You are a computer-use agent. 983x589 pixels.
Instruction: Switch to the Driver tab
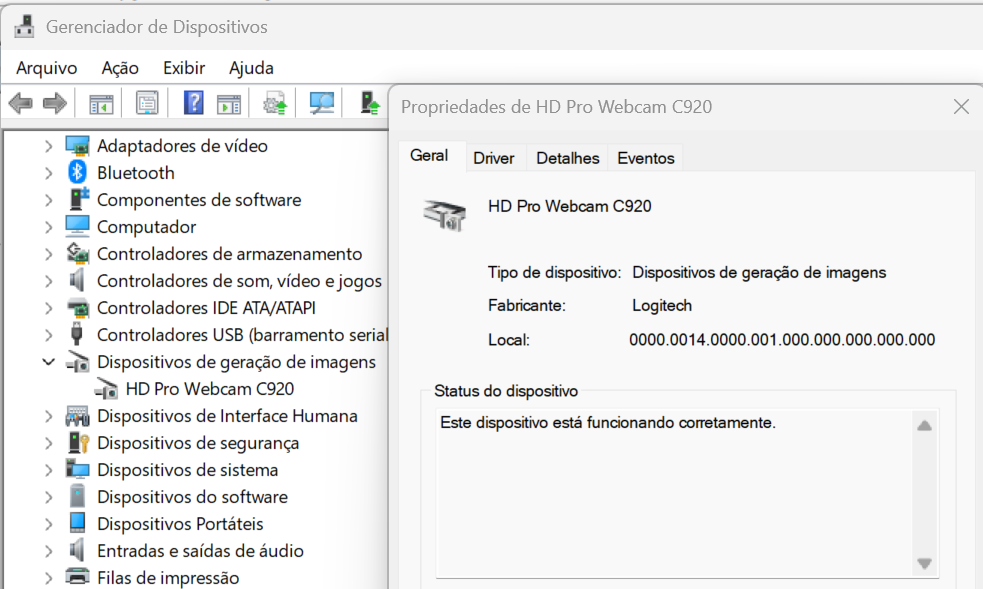pyautogui.click(x=493, y=158)
